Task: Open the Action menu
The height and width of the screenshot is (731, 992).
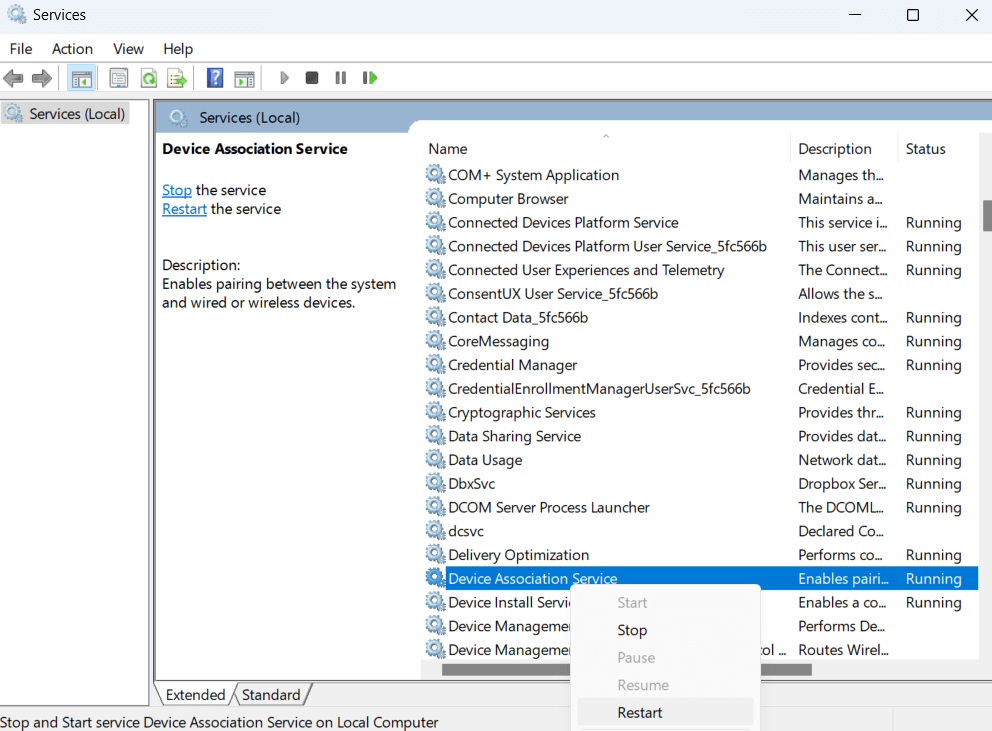Action: pos(72,48)
